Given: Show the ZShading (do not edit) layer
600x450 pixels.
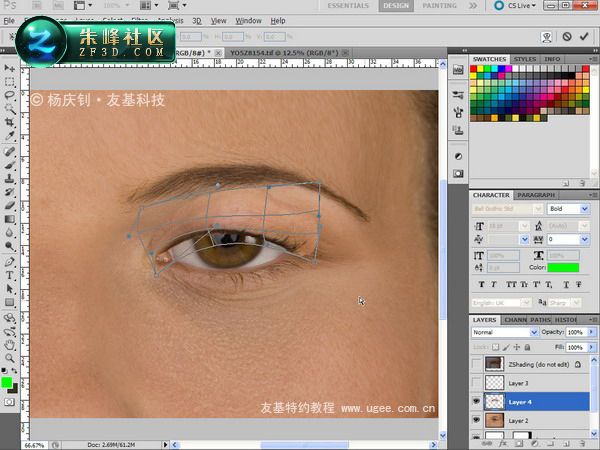Looking at the screenshot, I should click(x=476, y=364).
